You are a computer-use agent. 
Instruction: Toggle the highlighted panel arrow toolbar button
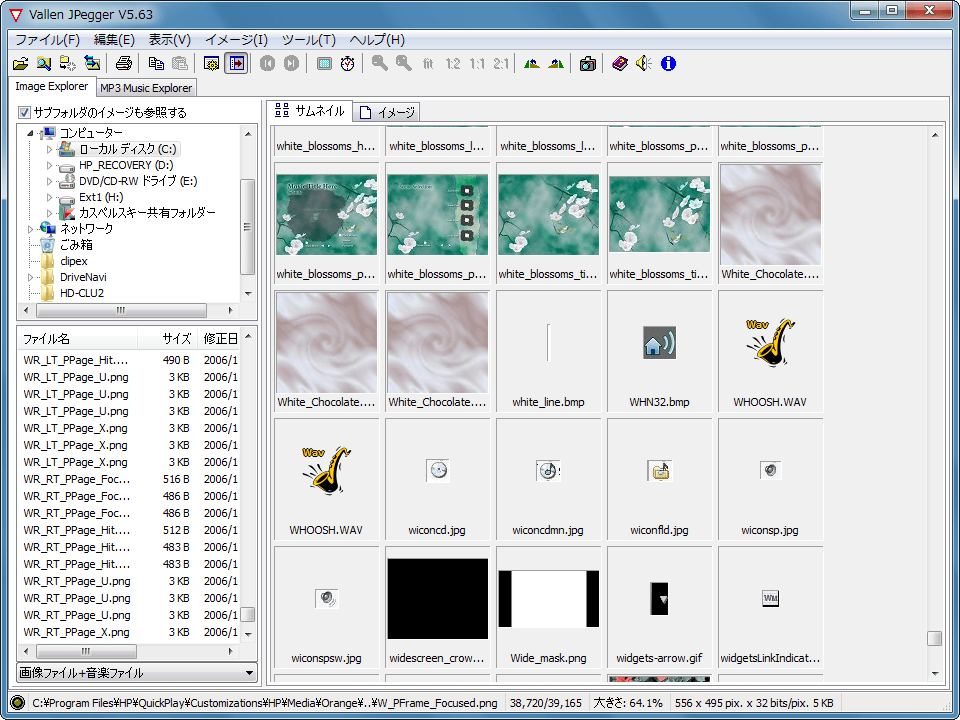pyautogui.click(x=236, y=64)
